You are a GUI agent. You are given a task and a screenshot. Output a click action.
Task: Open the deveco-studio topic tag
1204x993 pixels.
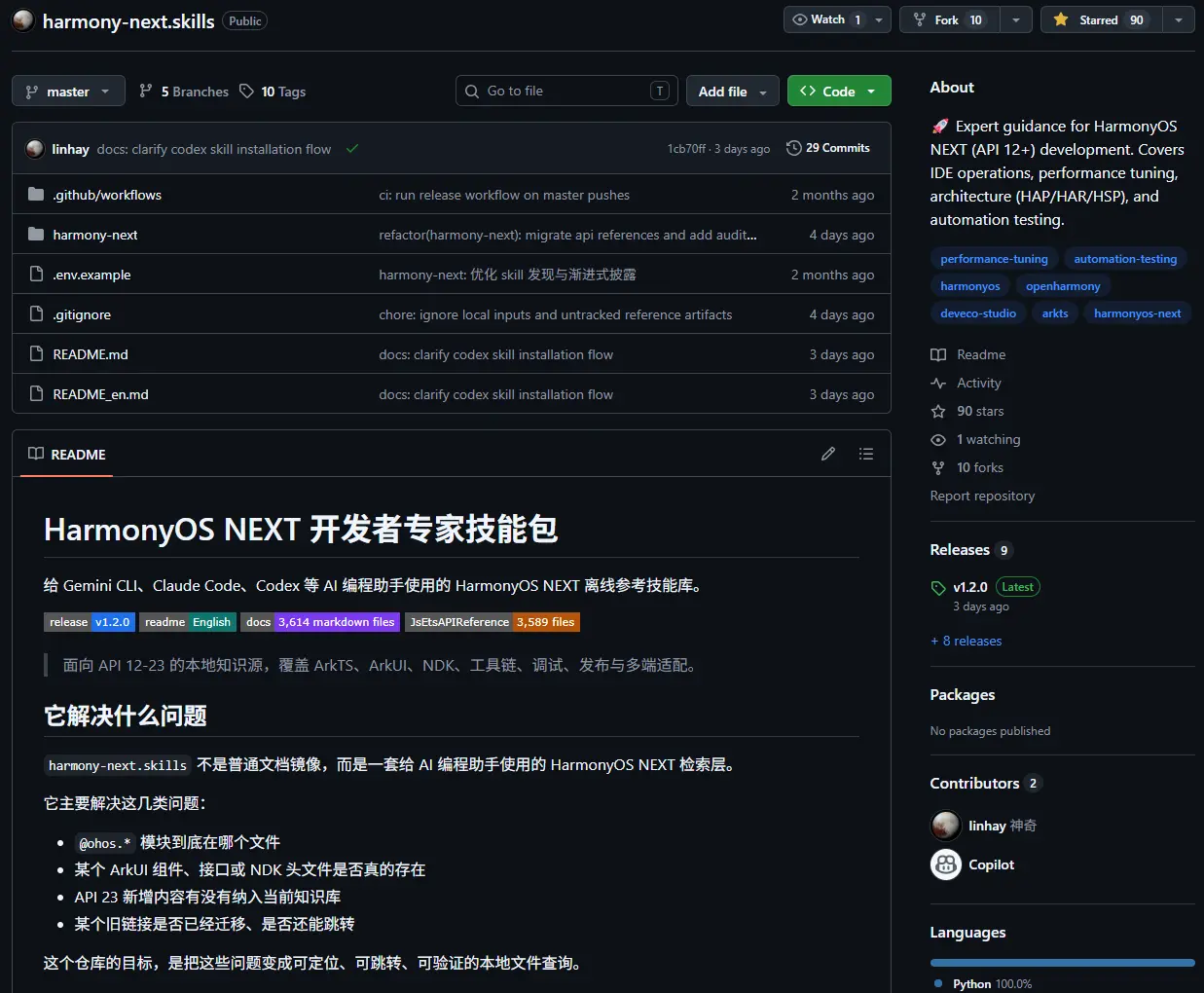coord(978,313)
